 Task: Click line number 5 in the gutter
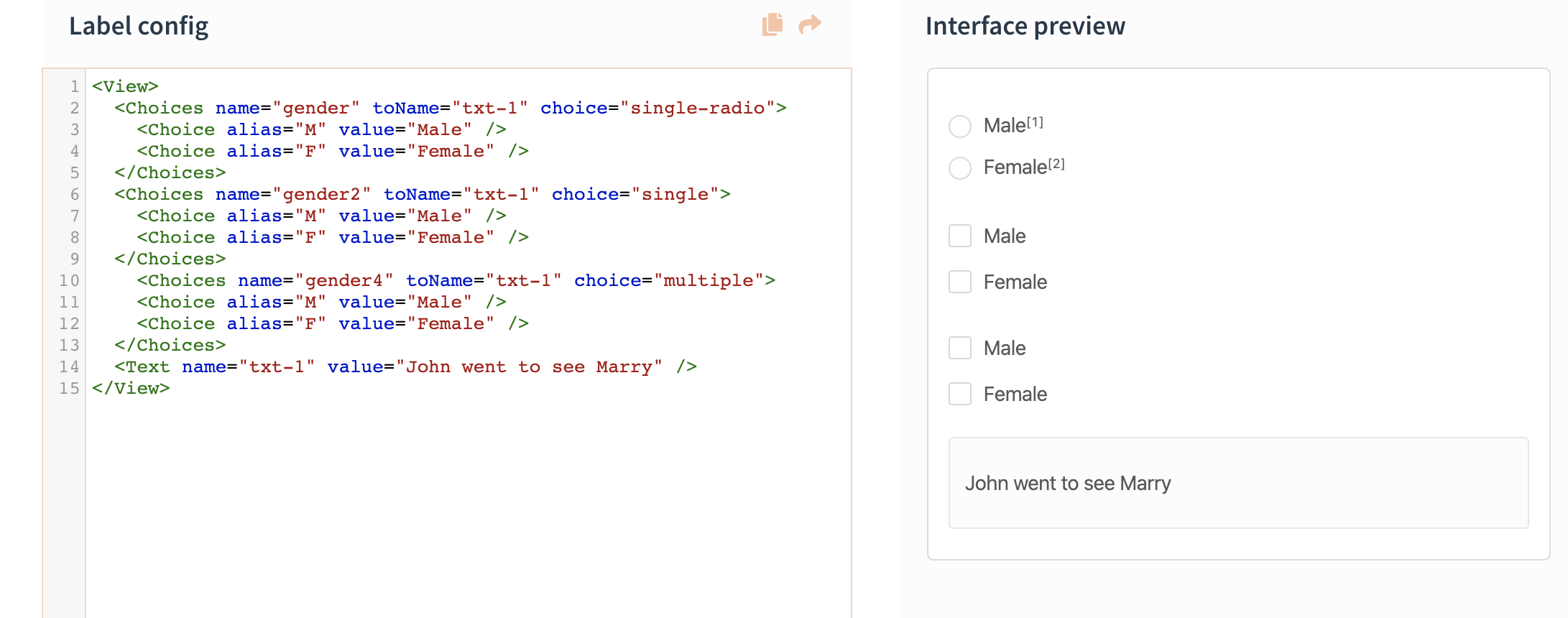[x=75, y=172]
